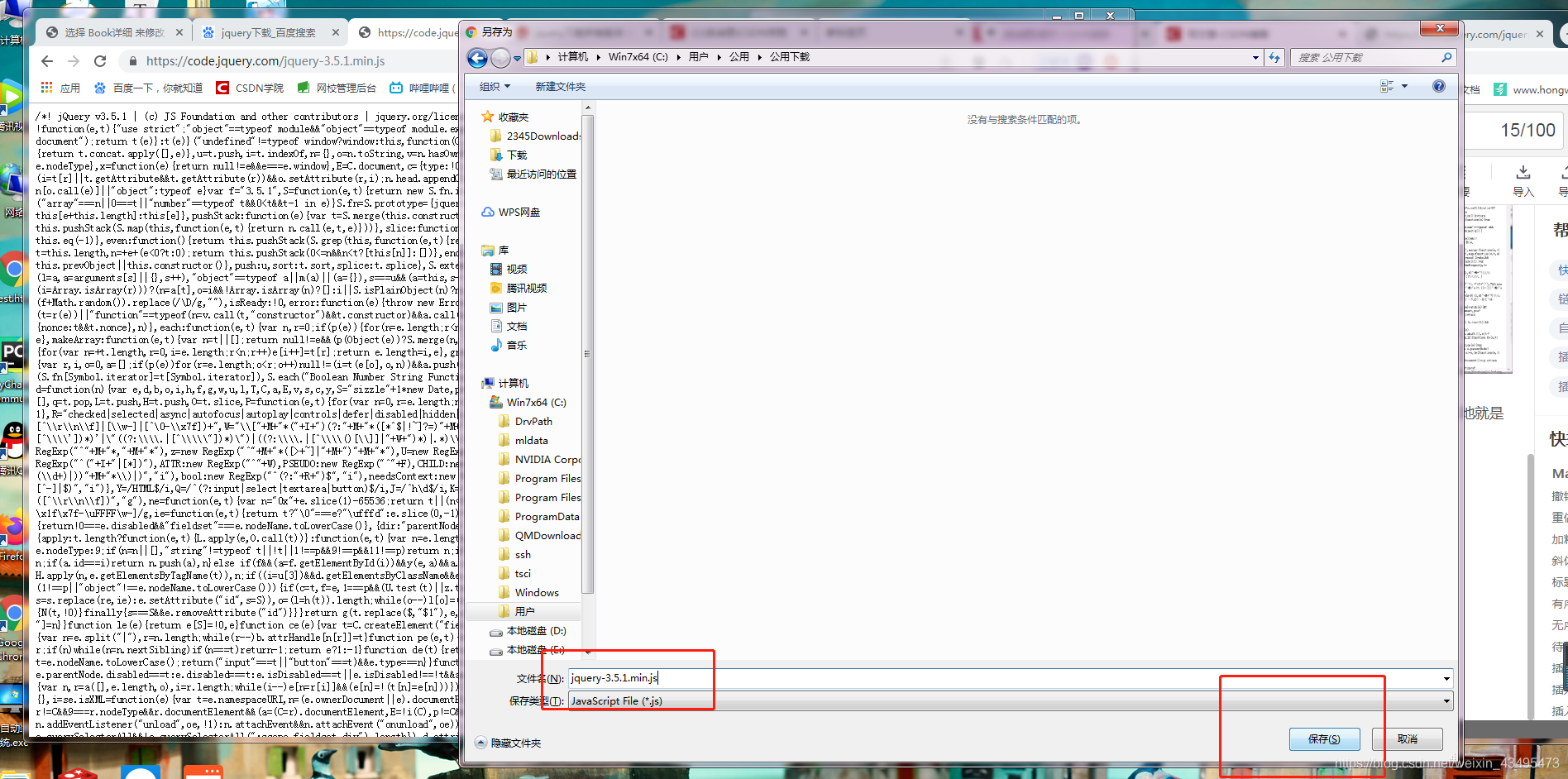This screenshot has width=1568, height=779.
Task: Click the 取消 button
Action: tap(1408, 739)
